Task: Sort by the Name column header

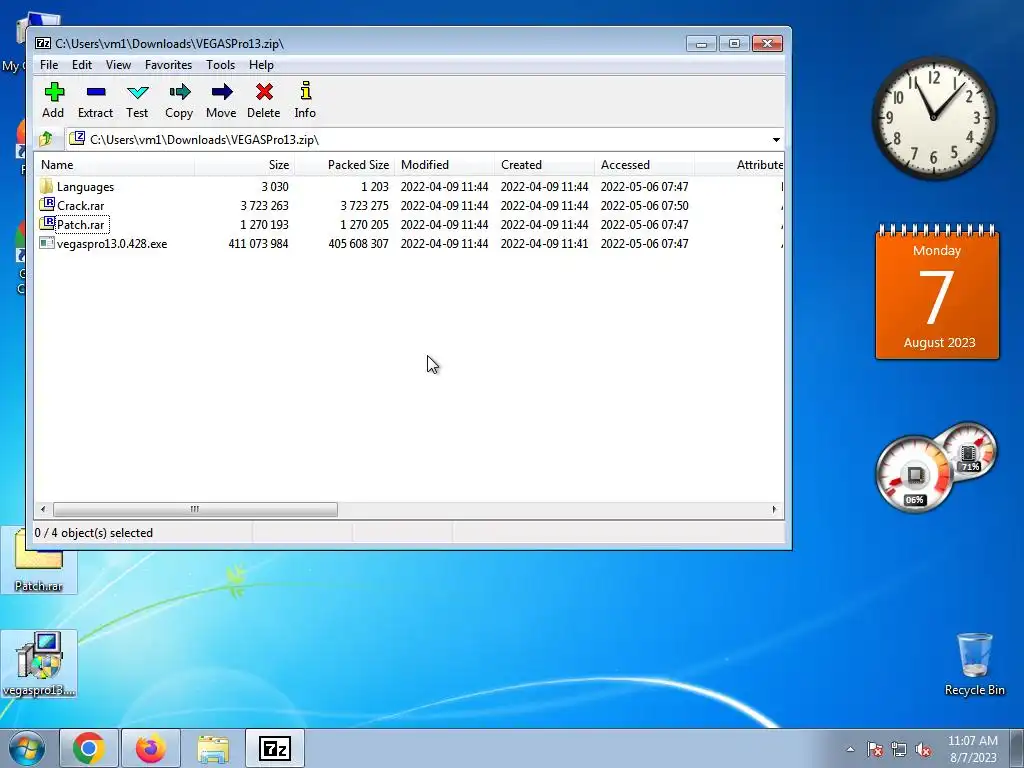Action: (x=115, y=165)
